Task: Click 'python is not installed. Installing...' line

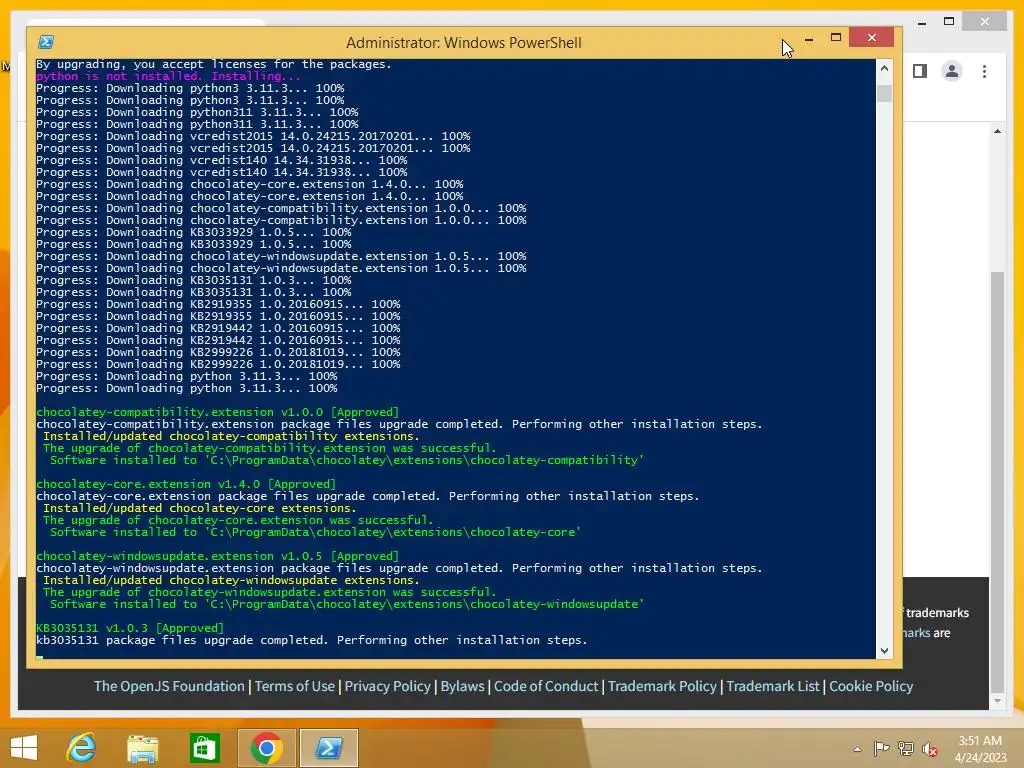Action: click(168, 76)
